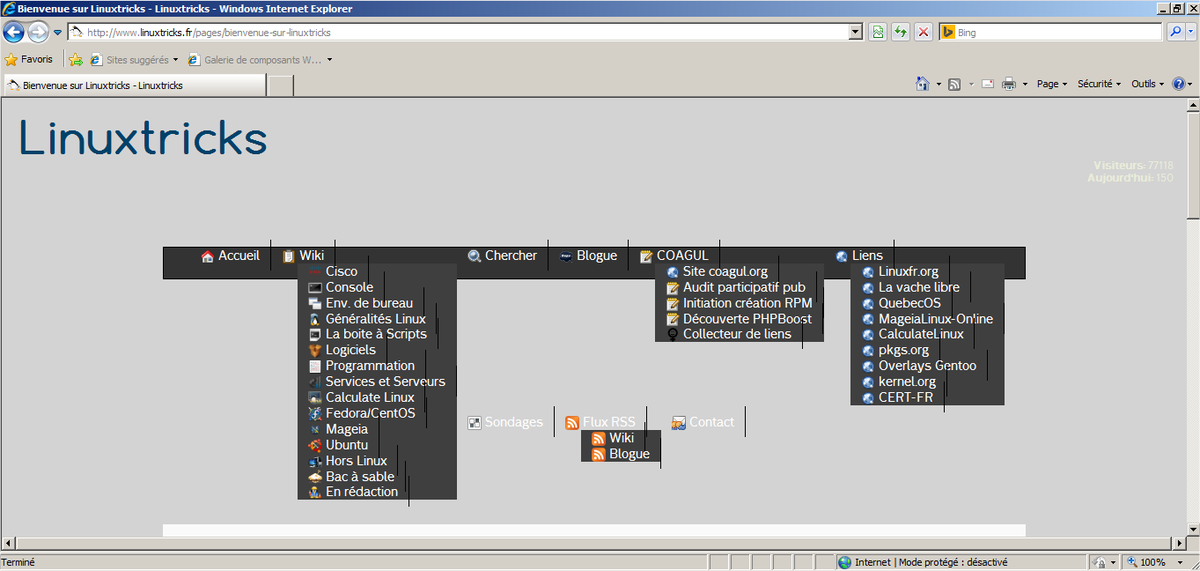Open the Contact menu item
Viewport: 1200px width, 571px height.
click(x=703, y=422)
